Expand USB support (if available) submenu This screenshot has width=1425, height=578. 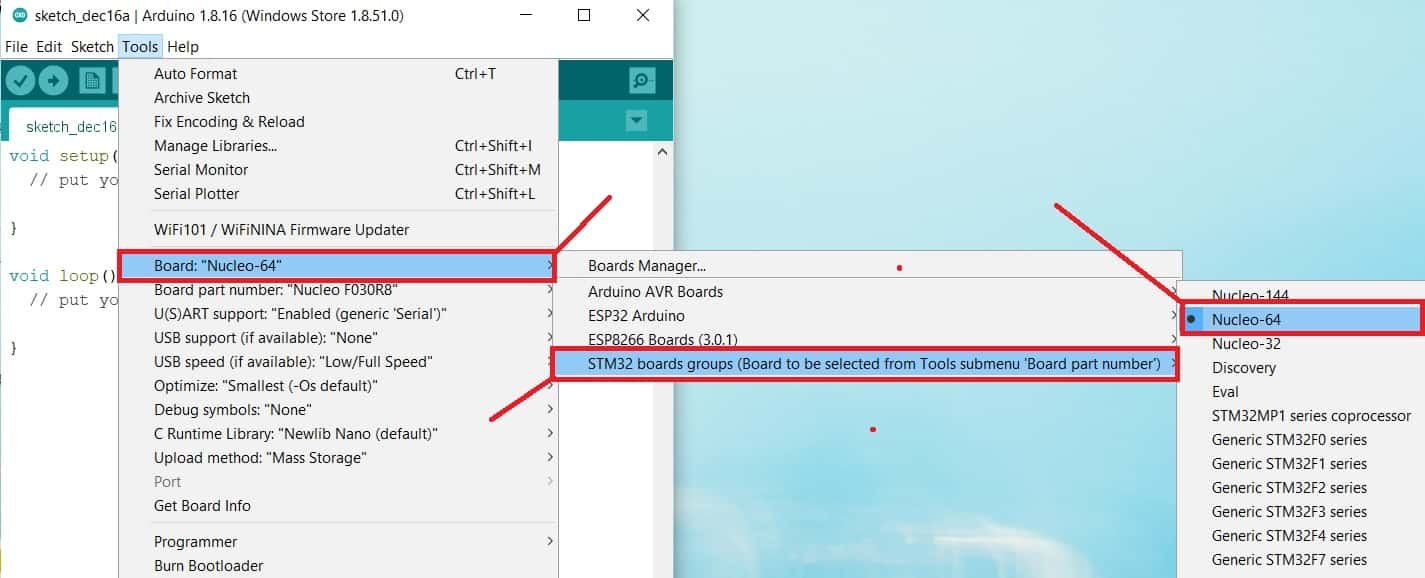point(338,338)
